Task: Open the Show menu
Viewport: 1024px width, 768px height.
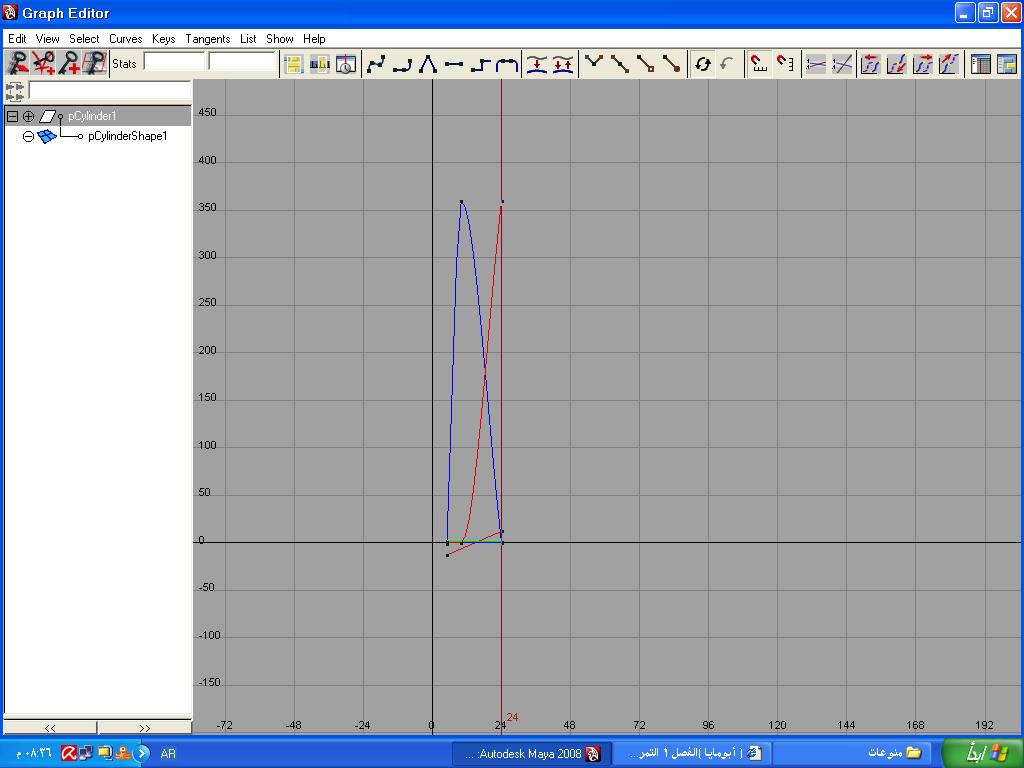Action: (x=280, y=39)
